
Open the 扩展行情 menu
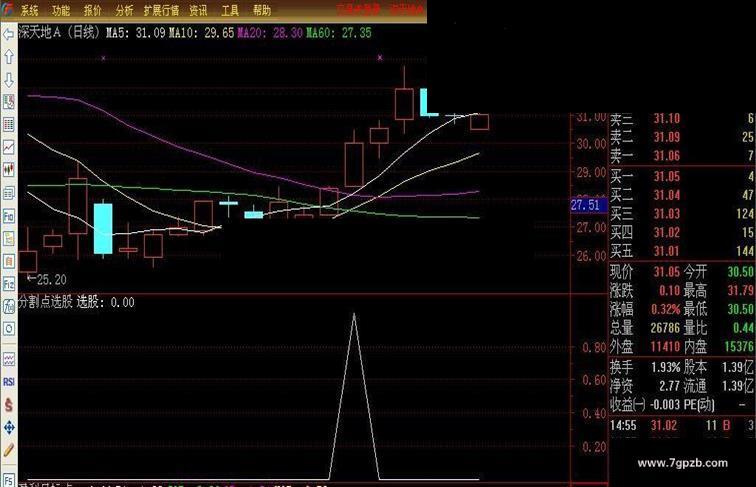[162, 10]
